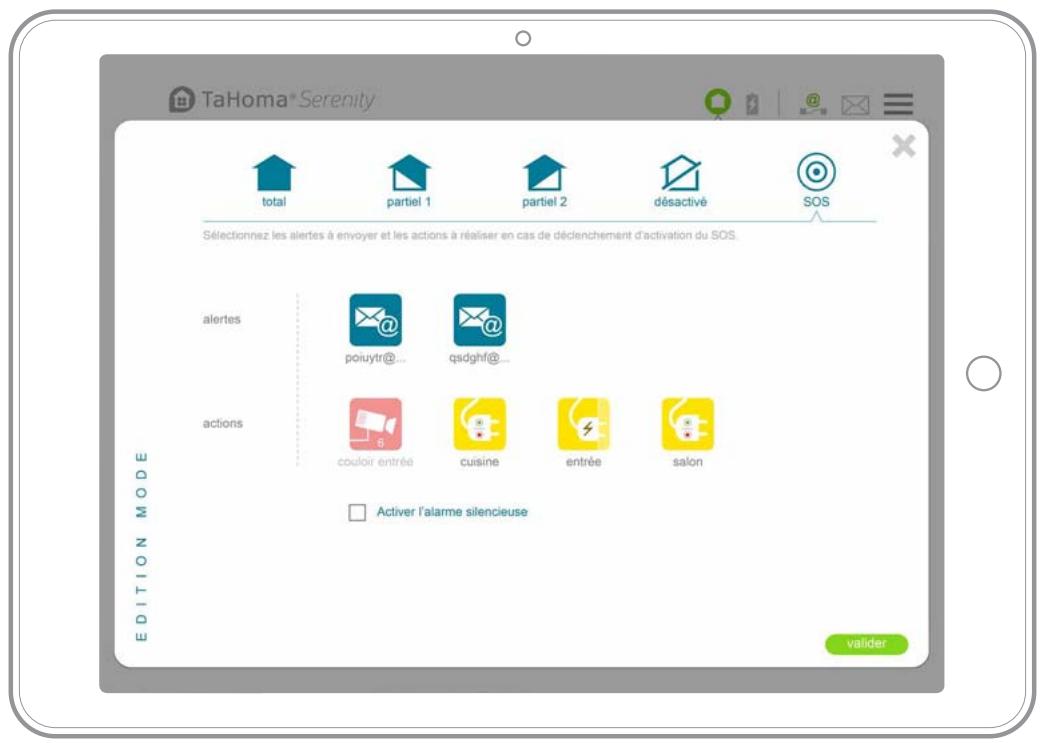Select the désactivé mode tab
1040x743 pixels.
click(x=681, y=180)
